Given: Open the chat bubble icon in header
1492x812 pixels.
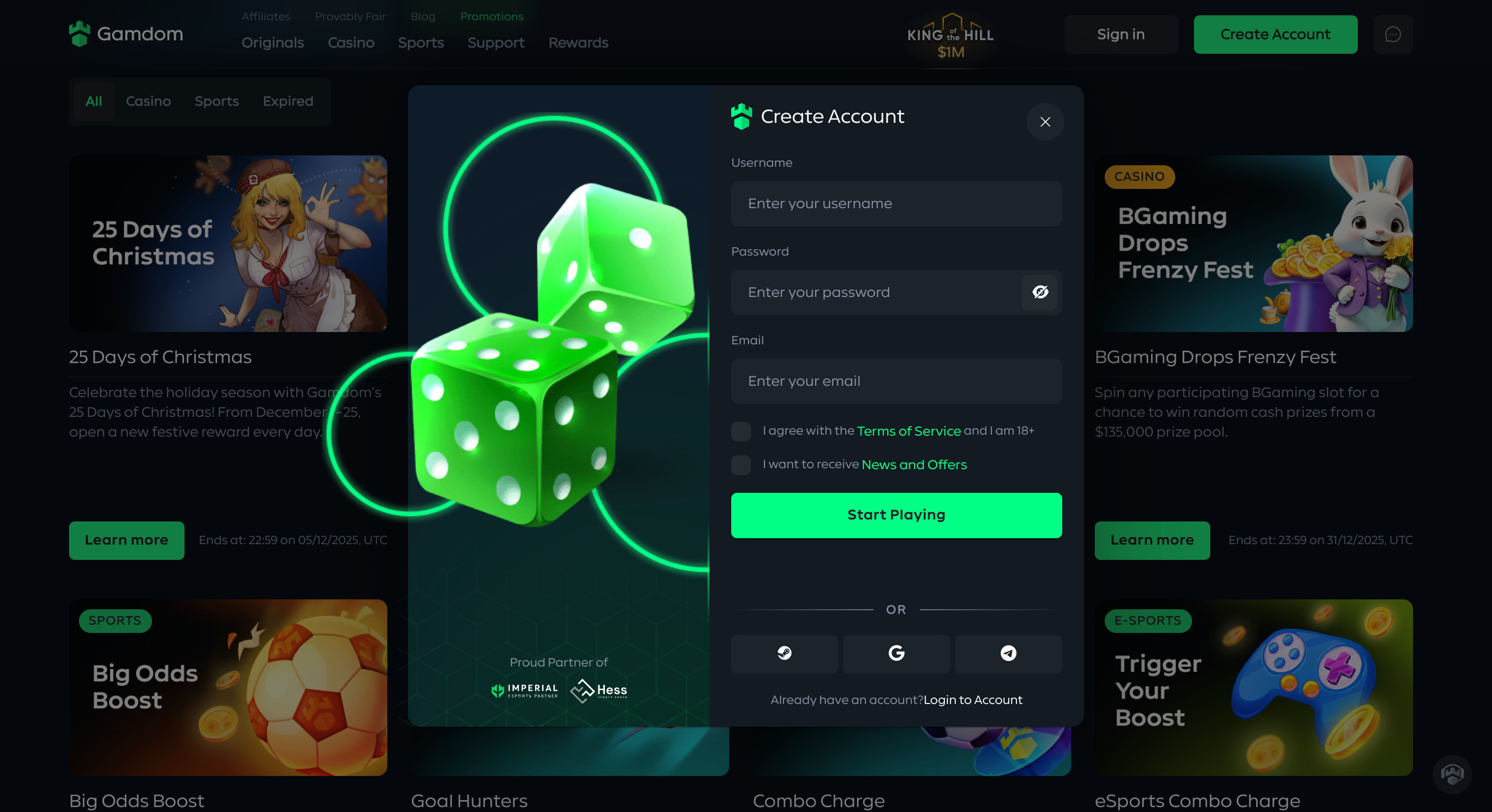Looking at the screenshot, I should pyautogui.click(x=1393, y=35).
